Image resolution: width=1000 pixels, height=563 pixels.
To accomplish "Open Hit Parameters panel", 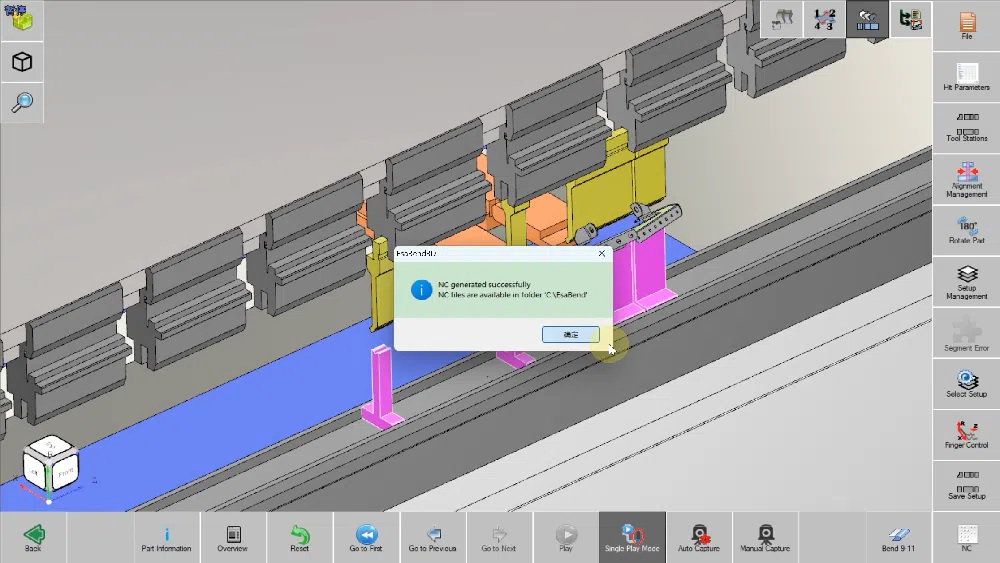I will pos(966,77).
